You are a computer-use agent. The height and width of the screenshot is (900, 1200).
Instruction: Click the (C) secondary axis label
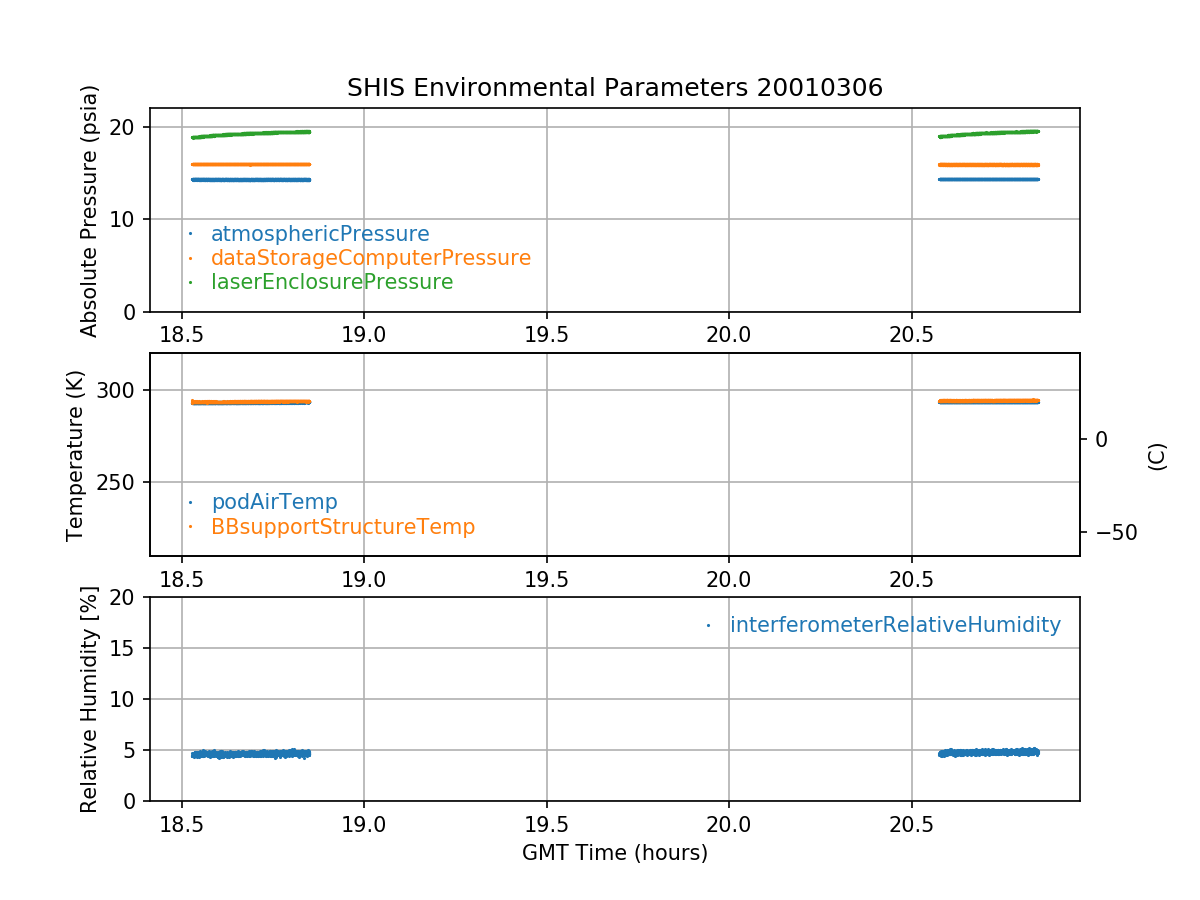click(1157, 456)
